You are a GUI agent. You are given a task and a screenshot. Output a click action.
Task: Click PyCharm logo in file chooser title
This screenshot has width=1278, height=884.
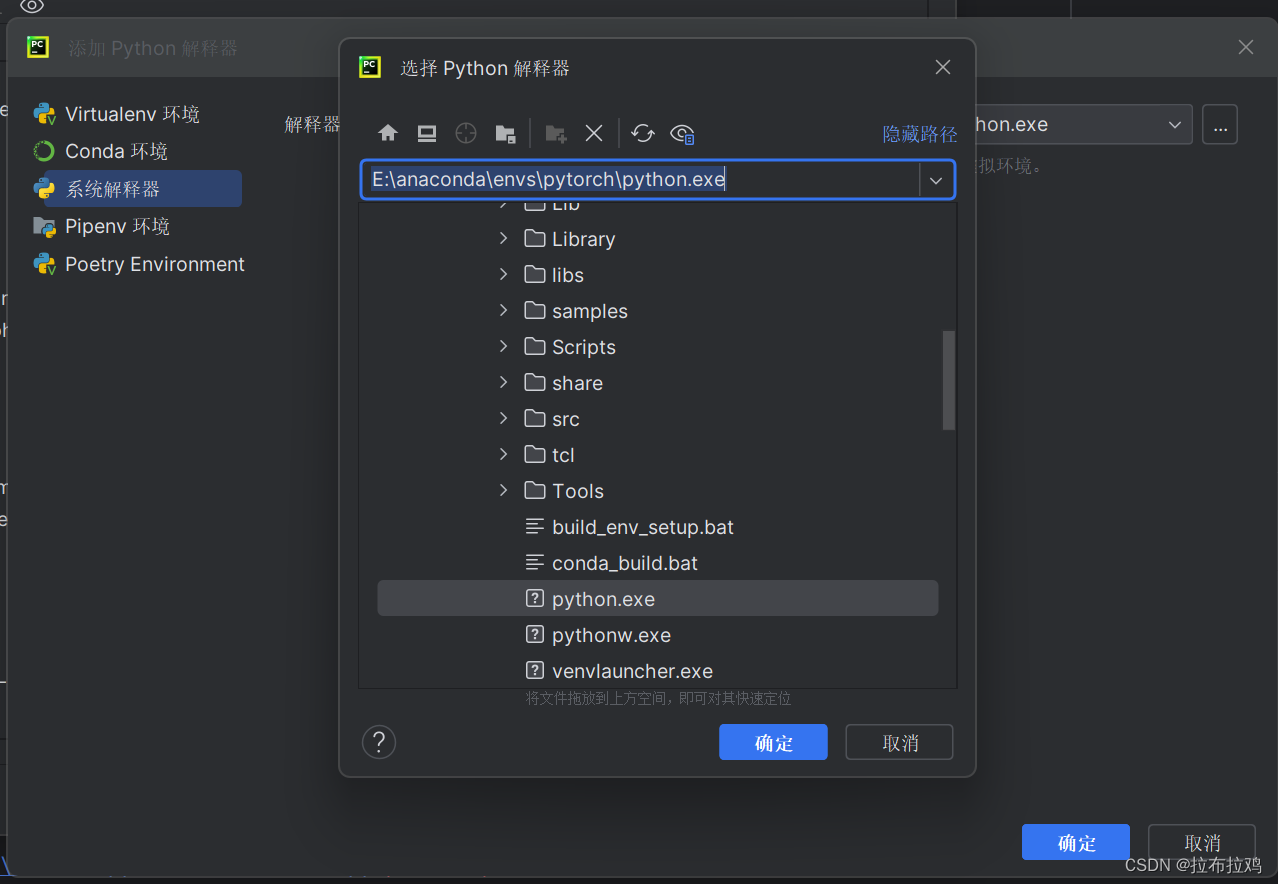coord(370,67)
